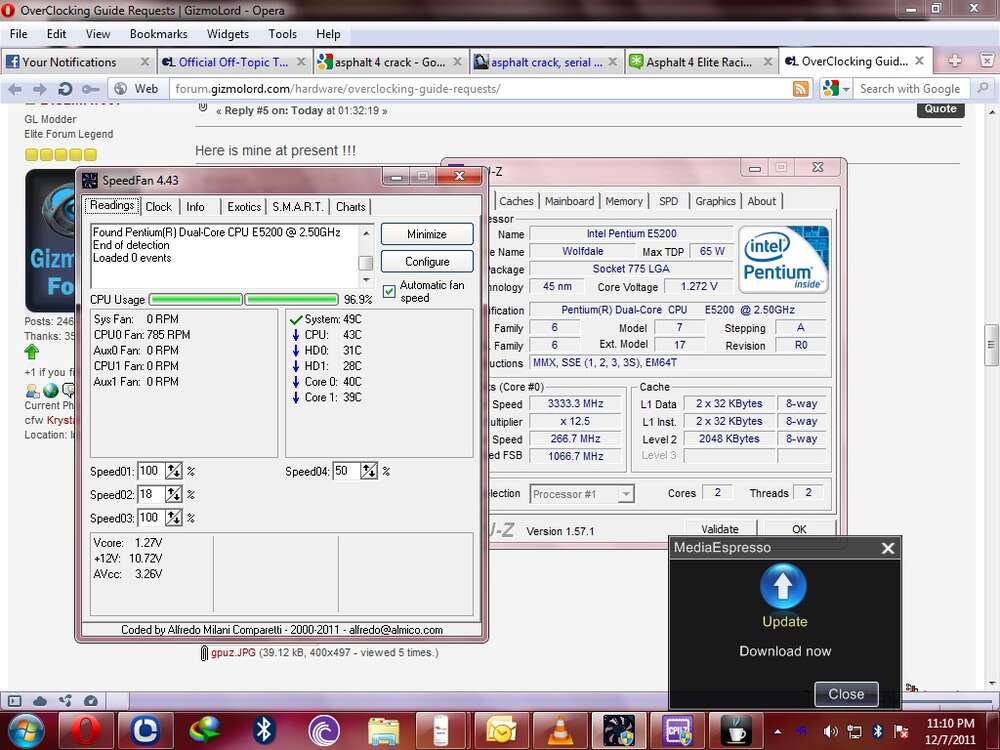The height and width of the screenshot is (750, 1000).
Task: Click the Speed03 spinner arrows
Action: coord(174,518)
